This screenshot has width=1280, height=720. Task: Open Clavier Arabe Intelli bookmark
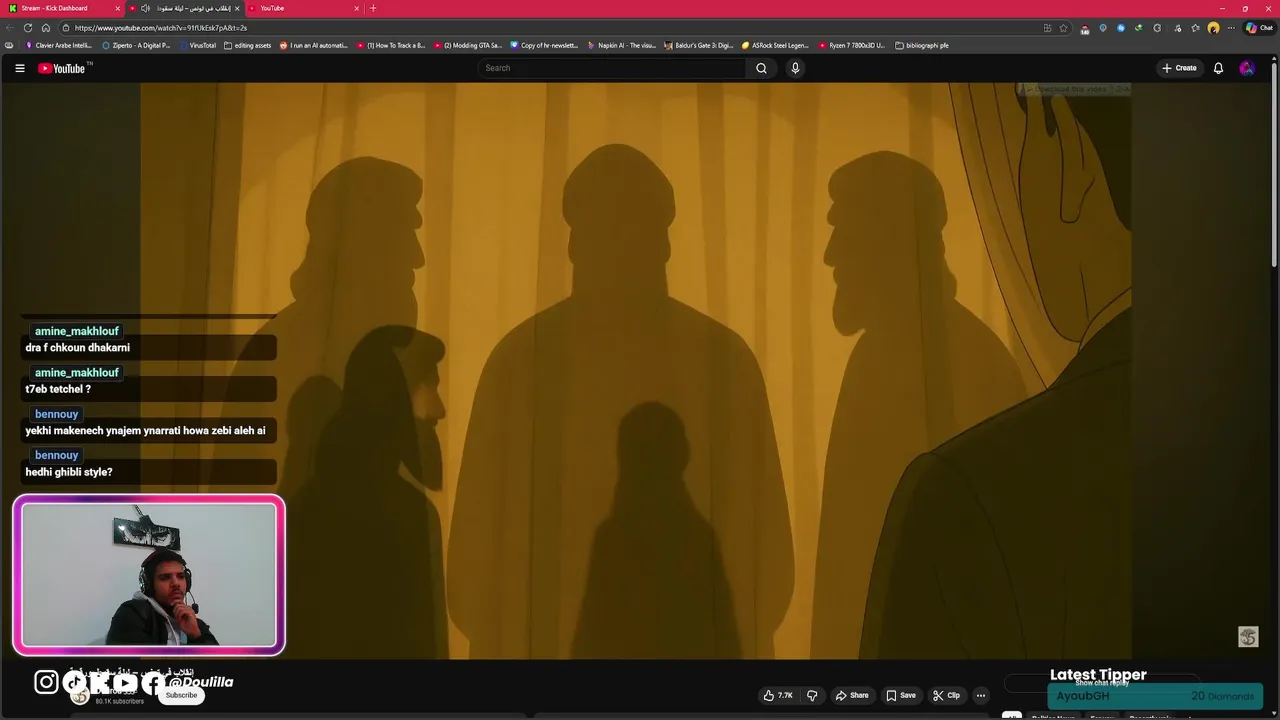(59, 45)
